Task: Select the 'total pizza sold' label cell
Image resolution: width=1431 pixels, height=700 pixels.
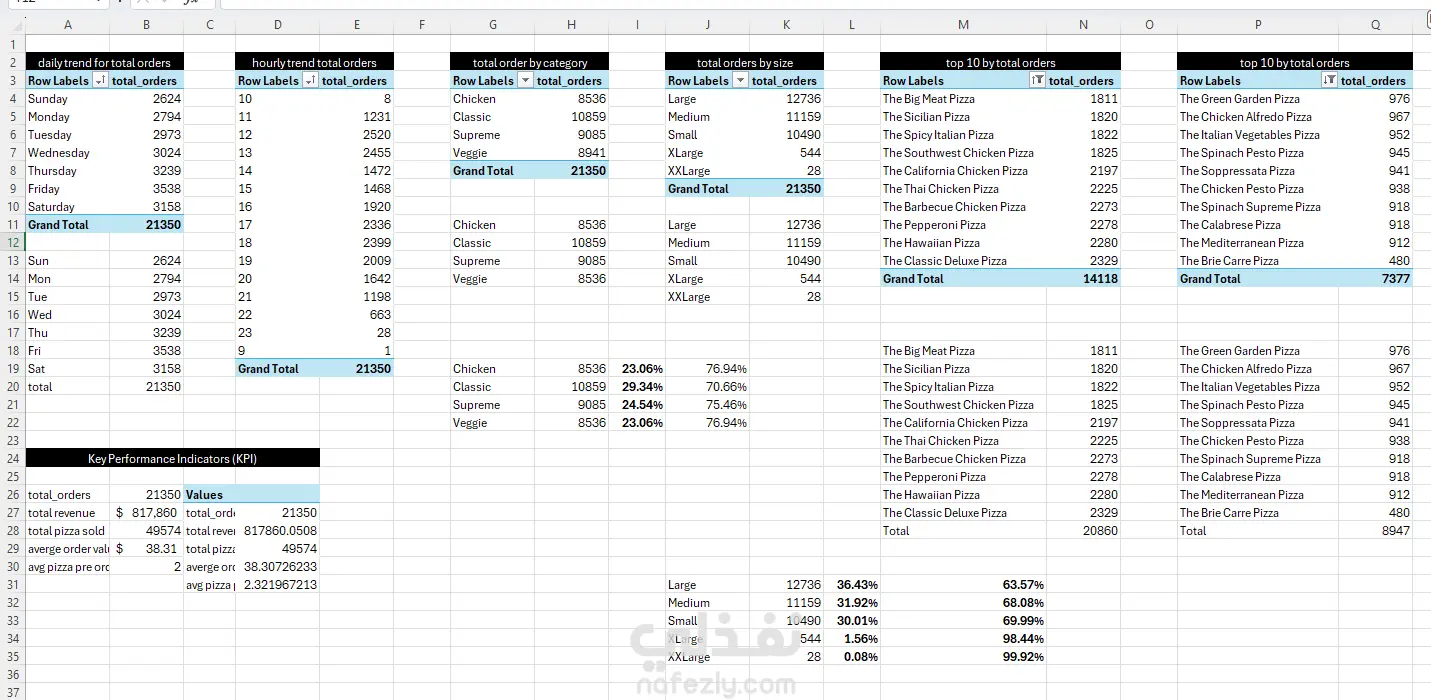Action: [67, 531]
